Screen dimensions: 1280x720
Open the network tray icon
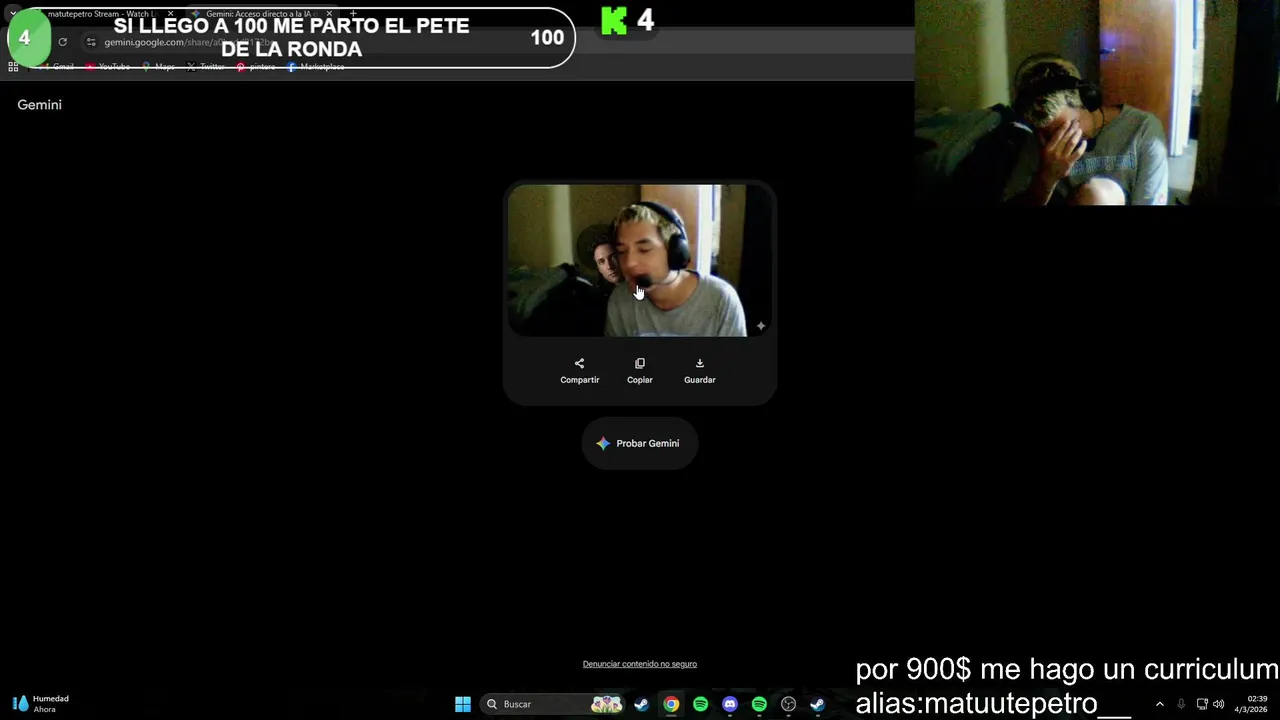(x=1202, y=704)
